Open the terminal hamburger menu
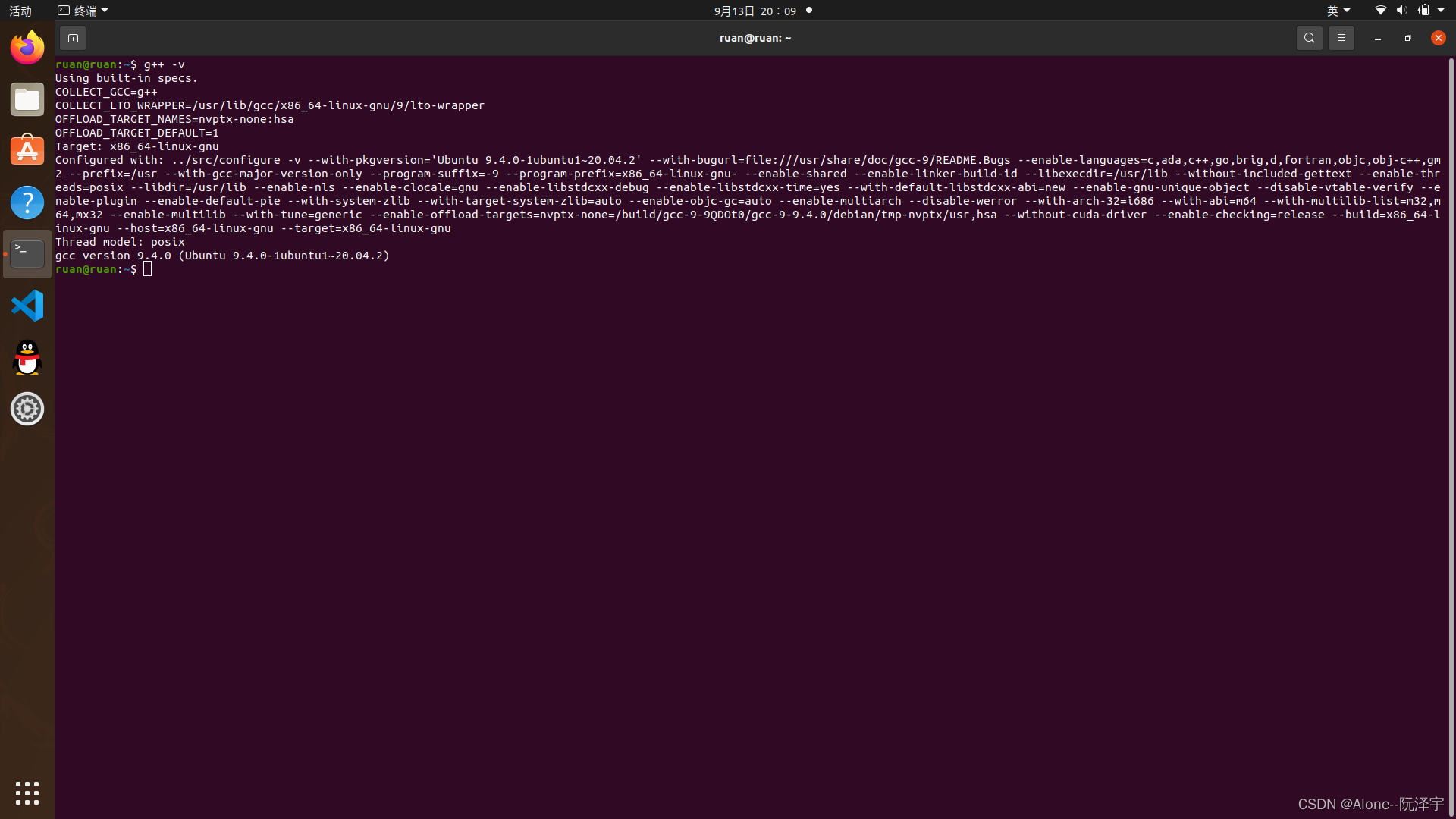This screenshot has width=1456, height=819. click(1341, 37)
